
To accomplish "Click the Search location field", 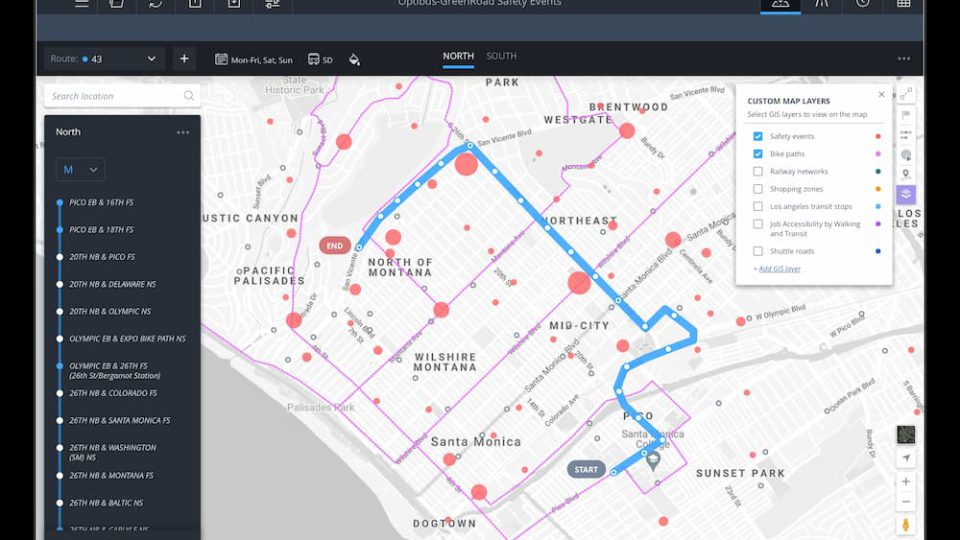I will 115,96.
